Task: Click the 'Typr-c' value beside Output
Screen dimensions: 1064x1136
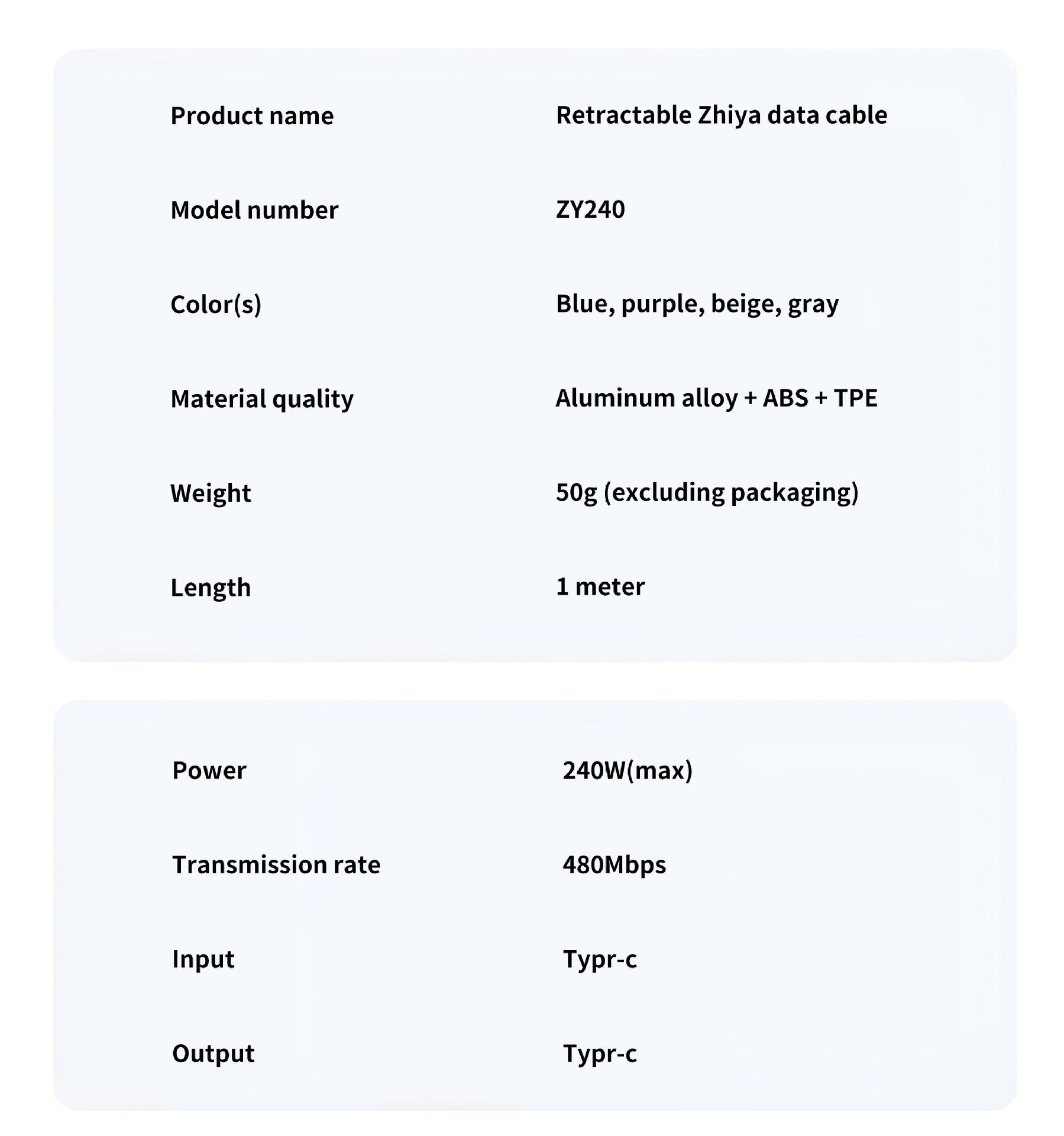Action: click(600, 1054)
